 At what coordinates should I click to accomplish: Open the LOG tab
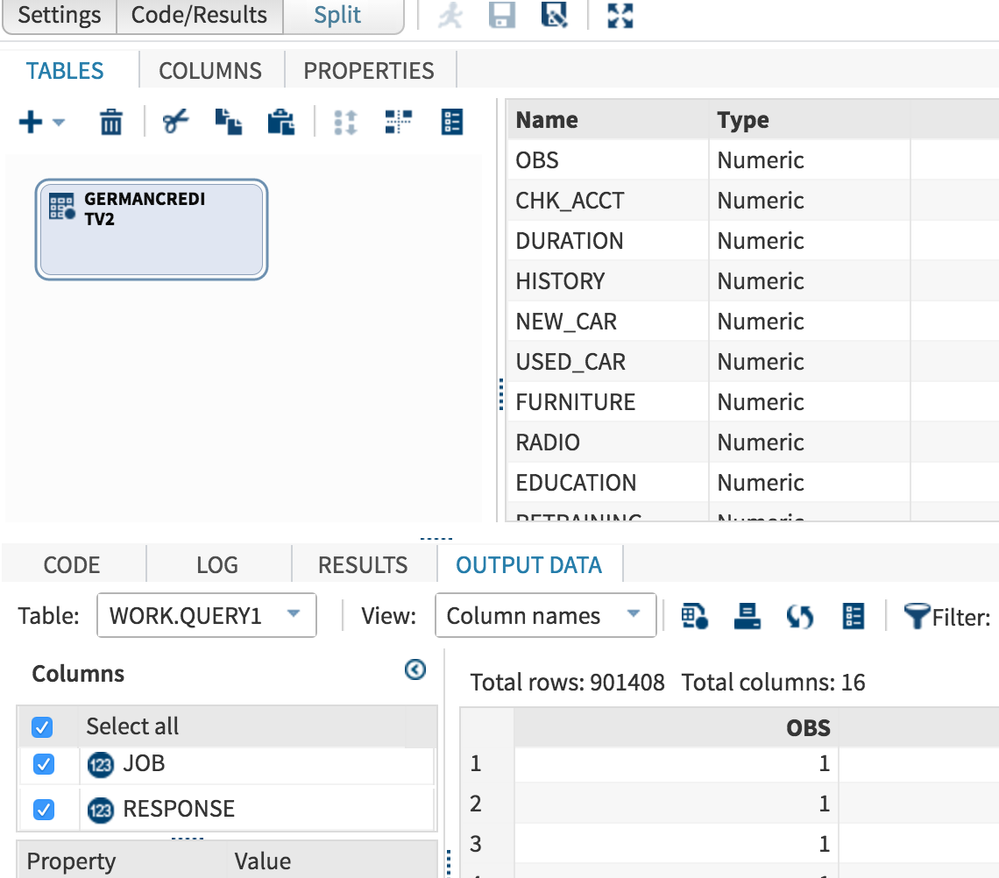[217, 565]
